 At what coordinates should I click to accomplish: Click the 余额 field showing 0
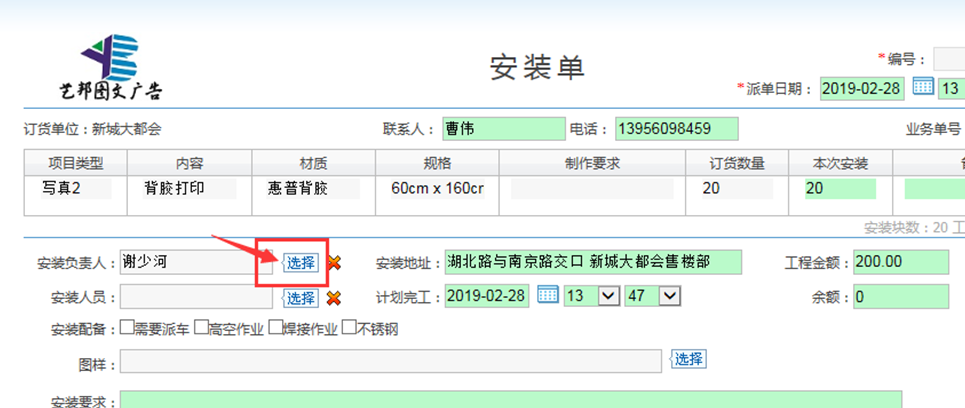tap(900, 297)
